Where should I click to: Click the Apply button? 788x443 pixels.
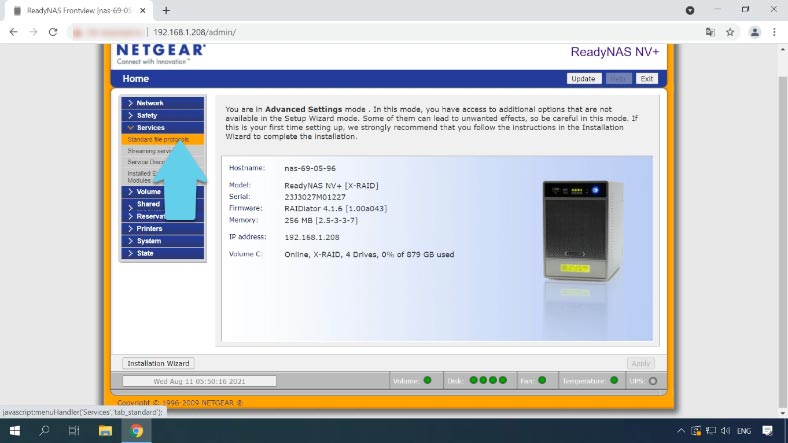click(x=641, y=363)
